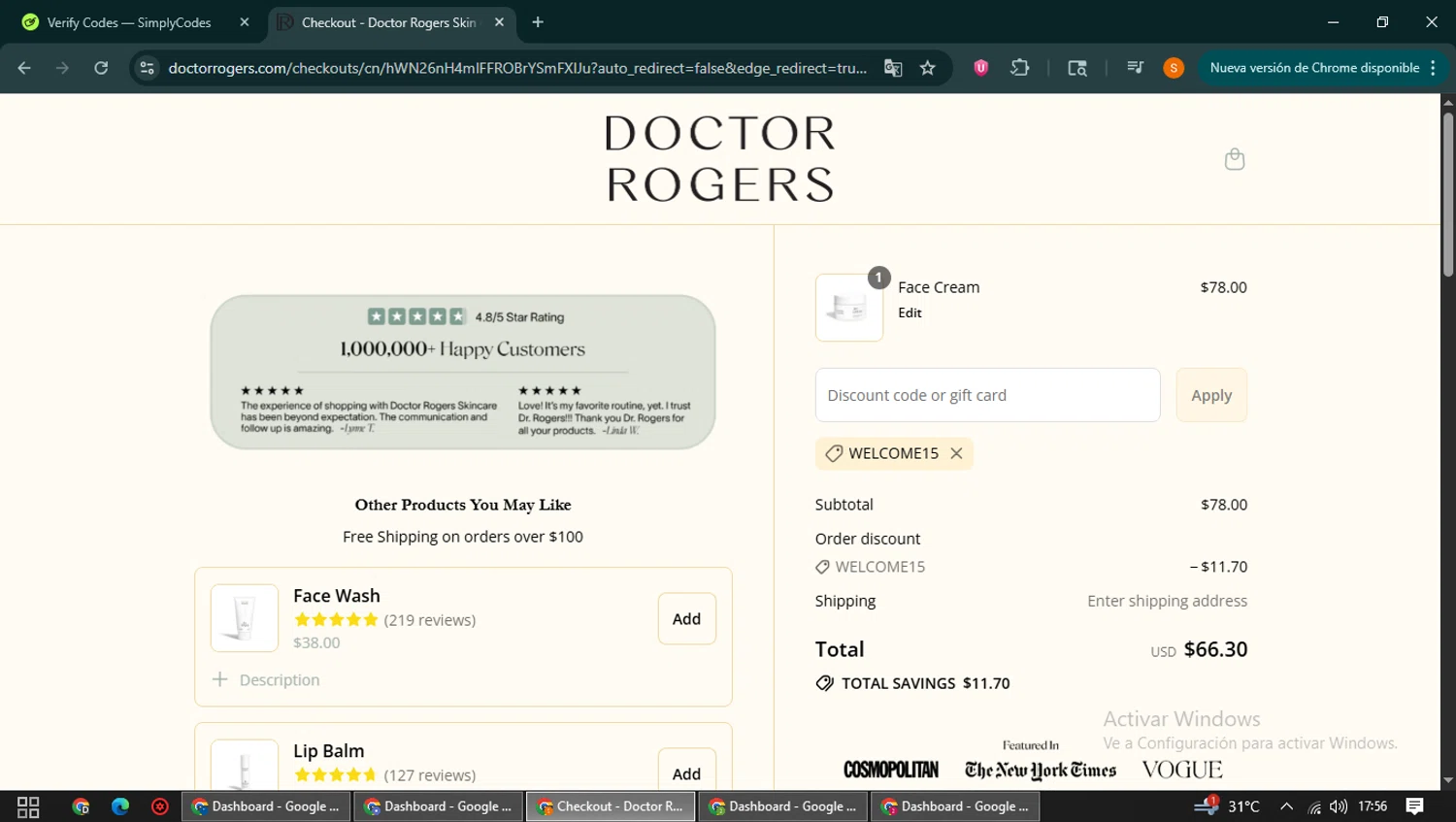Switch to the last Dashboard - Google taskbar window
The height and width of the screenshot is (822, 1456).
955,806
